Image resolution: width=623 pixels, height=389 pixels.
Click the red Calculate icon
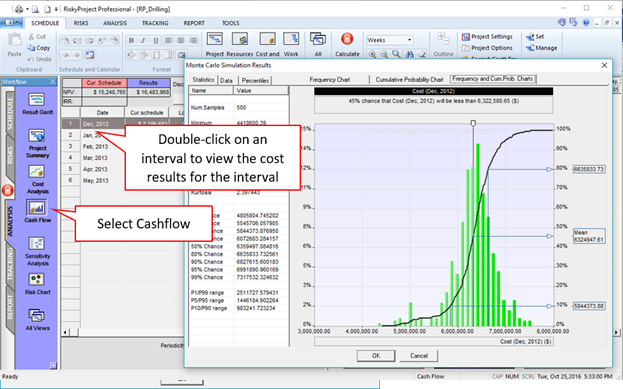(347, 39)
